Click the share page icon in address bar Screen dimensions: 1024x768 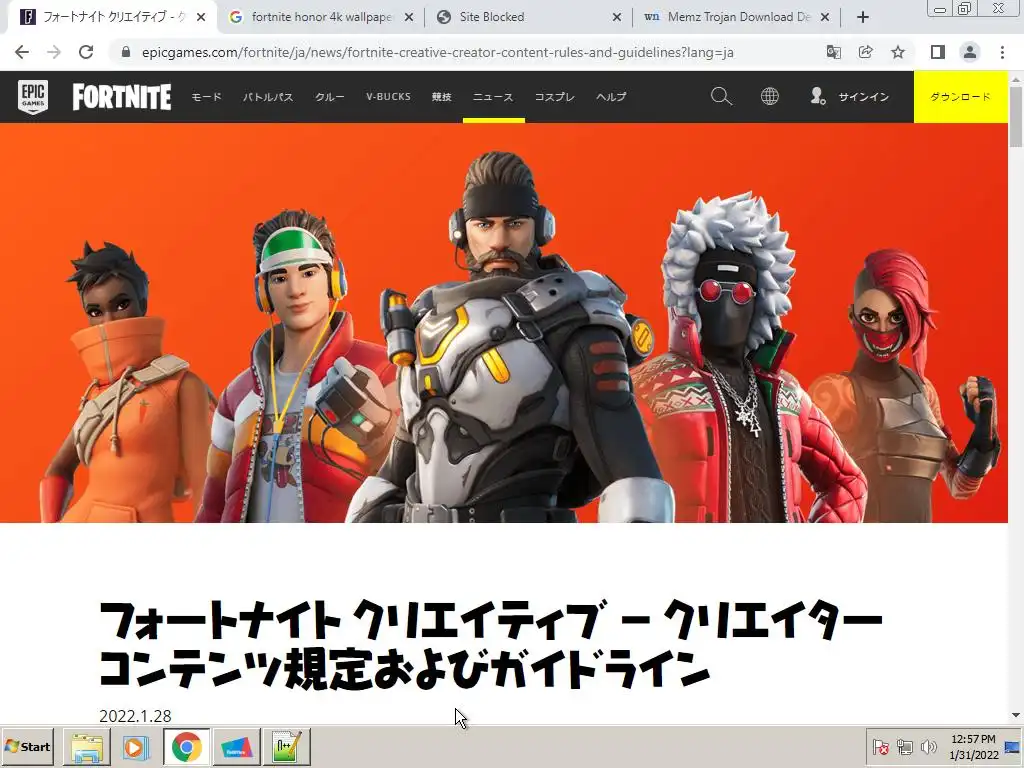[866, 52]
